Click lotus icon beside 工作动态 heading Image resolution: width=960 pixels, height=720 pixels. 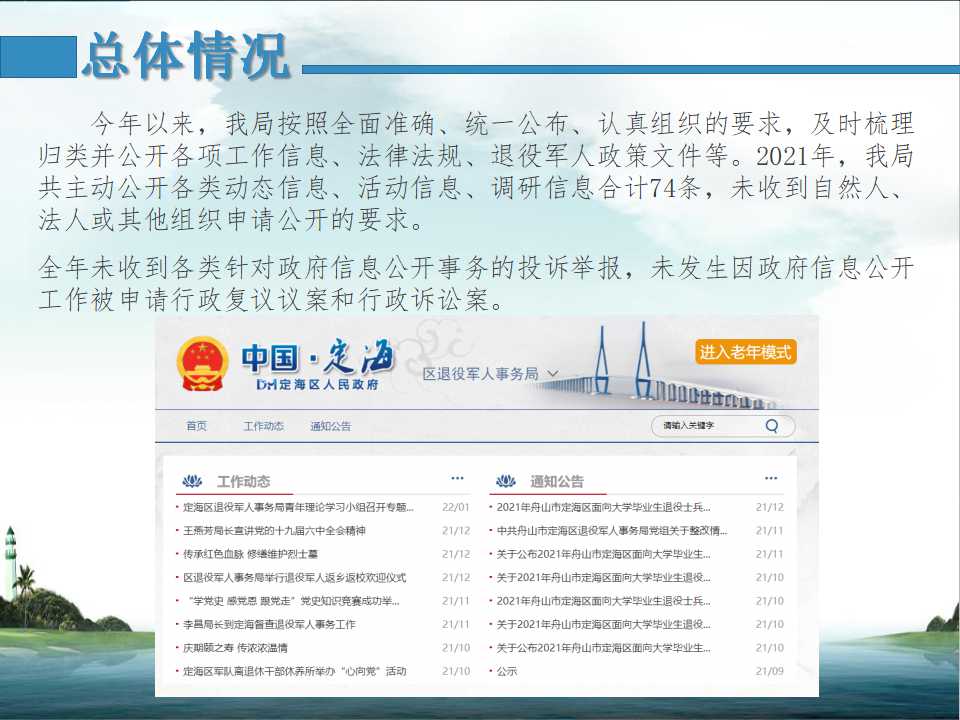[192, 481]
